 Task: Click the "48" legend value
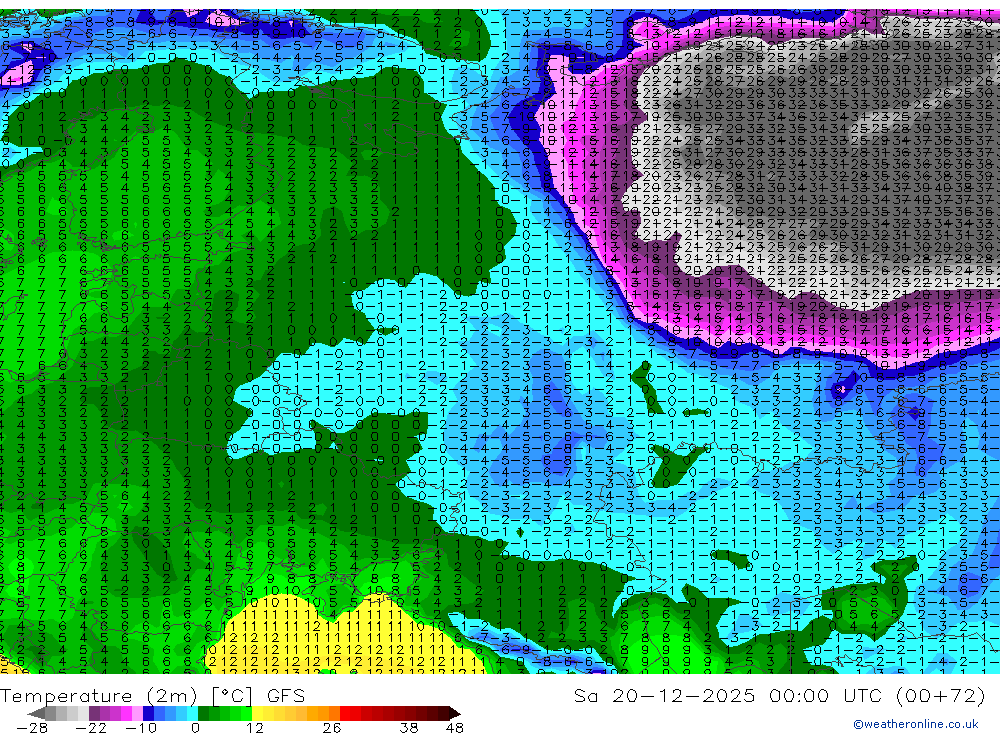[455, 728]
